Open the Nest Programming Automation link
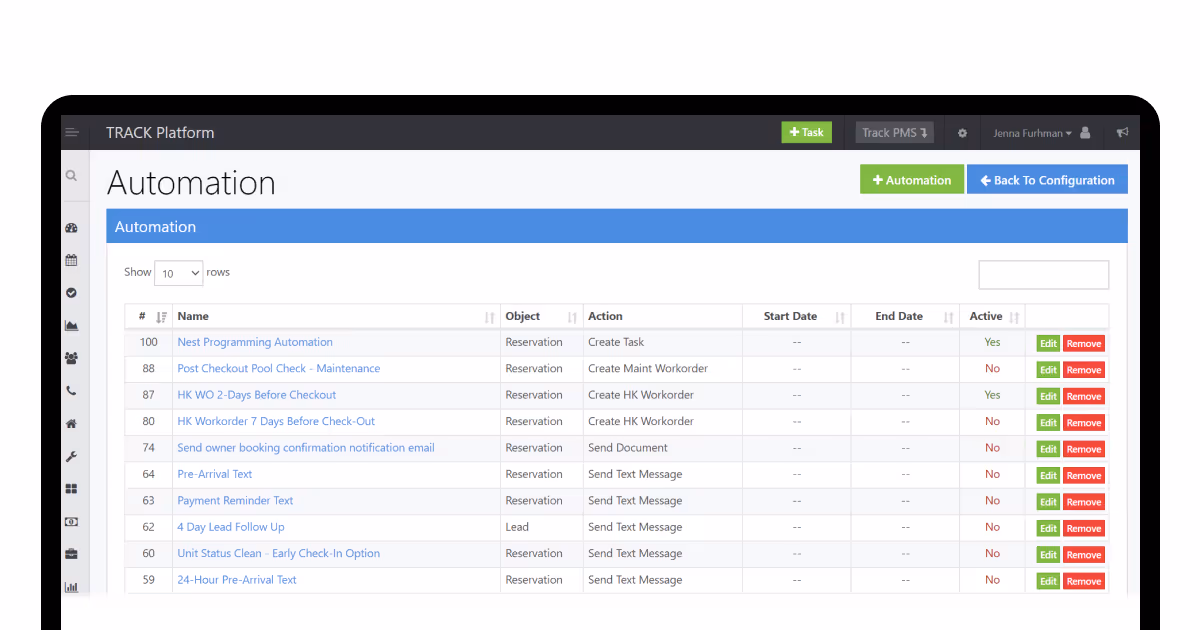 click(255, 342)
